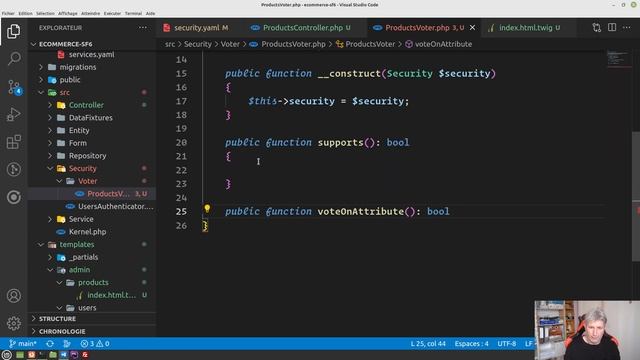The height and width of the screenshot is (360, 640).
Task: Click the editor minimap
Action: pyautogui.click(x=619, y=58)
